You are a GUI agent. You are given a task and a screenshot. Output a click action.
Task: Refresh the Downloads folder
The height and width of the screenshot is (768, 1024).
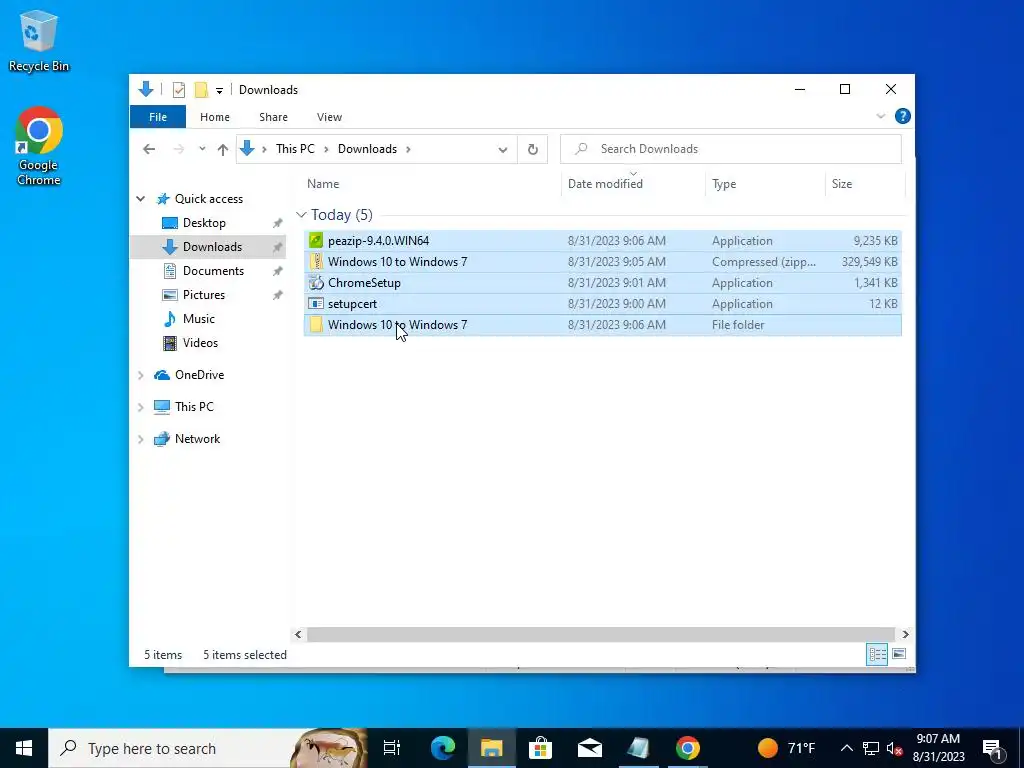[x=532, y=150]
